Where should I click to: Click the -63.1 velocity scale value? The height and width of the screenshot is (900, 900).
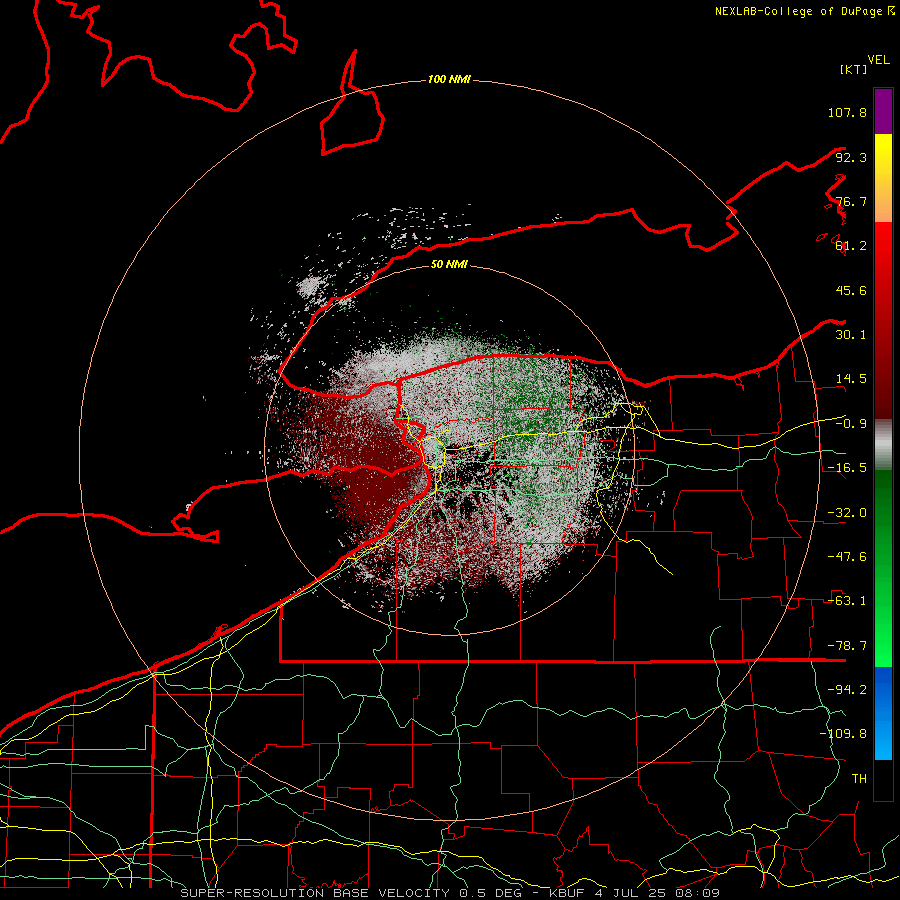click(847, 601)
